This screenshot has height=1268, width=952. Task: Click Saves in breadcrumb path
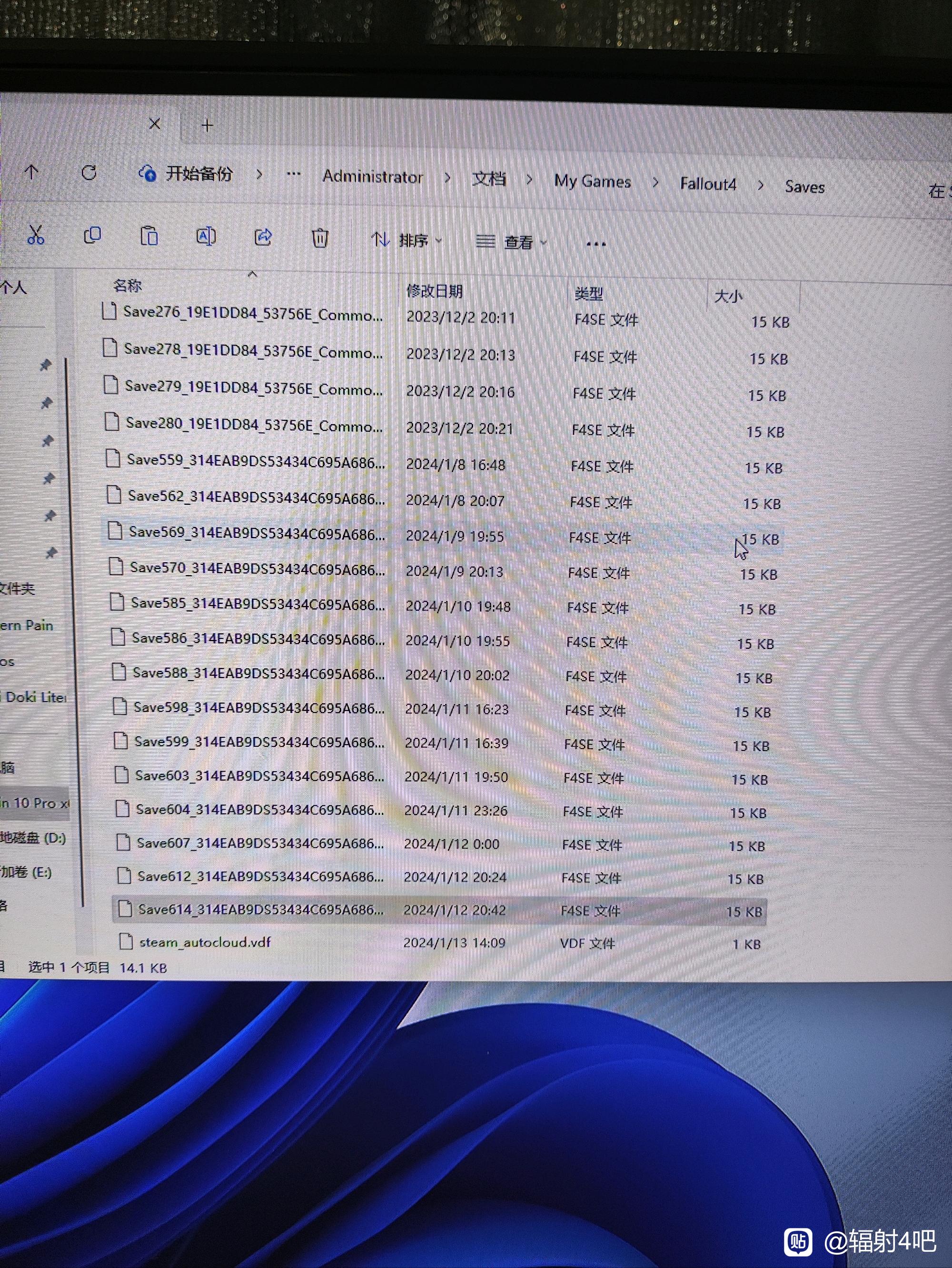[x=805, y=187]
